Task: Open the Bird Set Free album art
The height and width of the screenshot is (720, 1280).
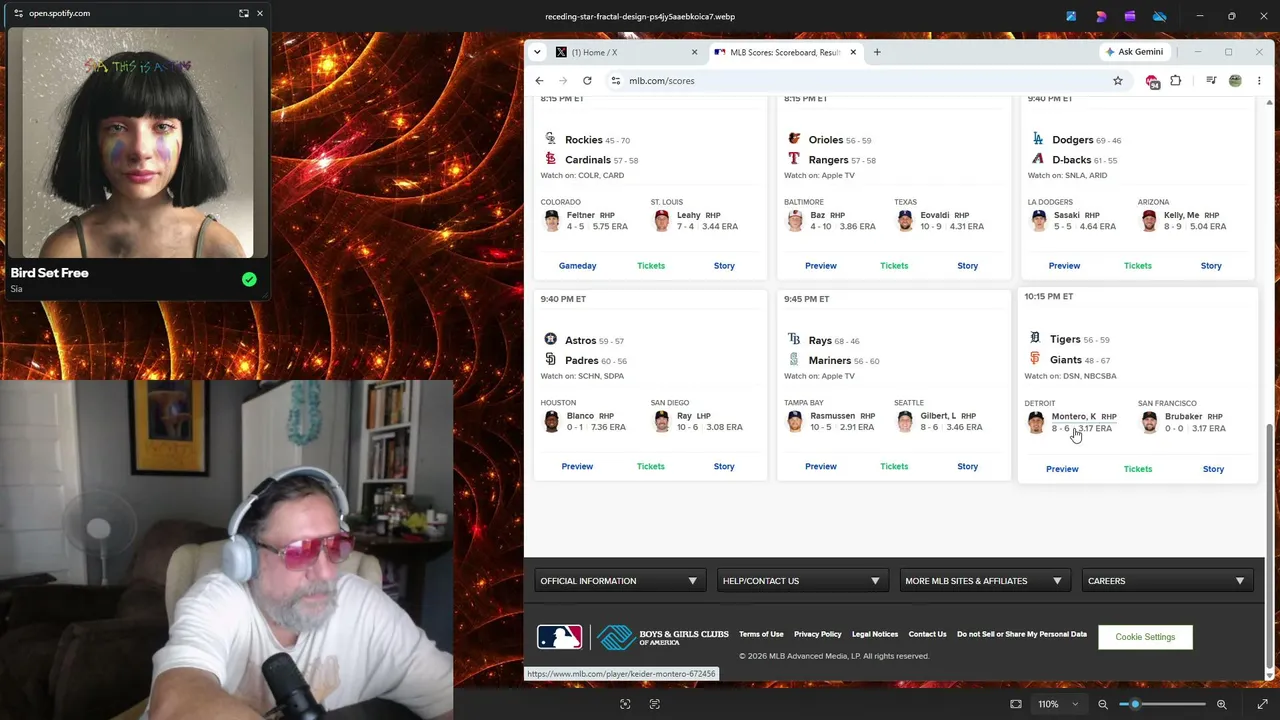Action: [x=138, y=143]
